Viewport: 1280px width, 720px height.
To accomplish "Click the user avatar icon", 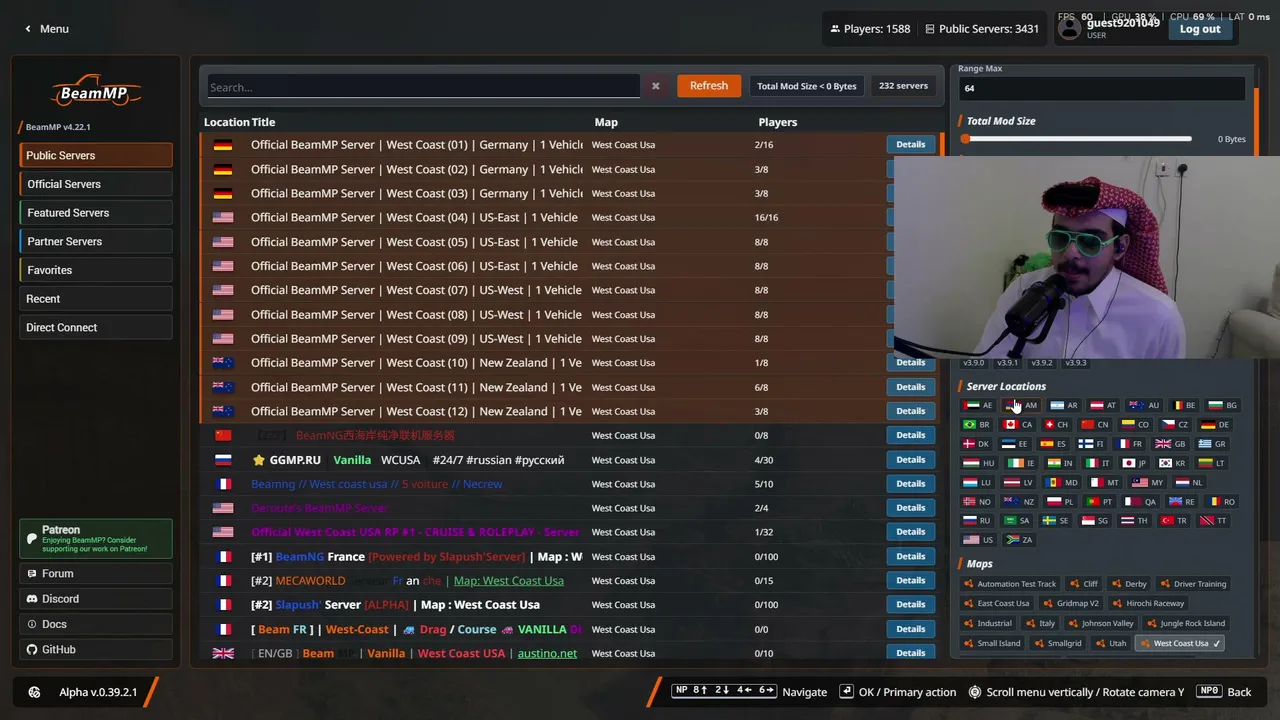I will point(1070,29).
